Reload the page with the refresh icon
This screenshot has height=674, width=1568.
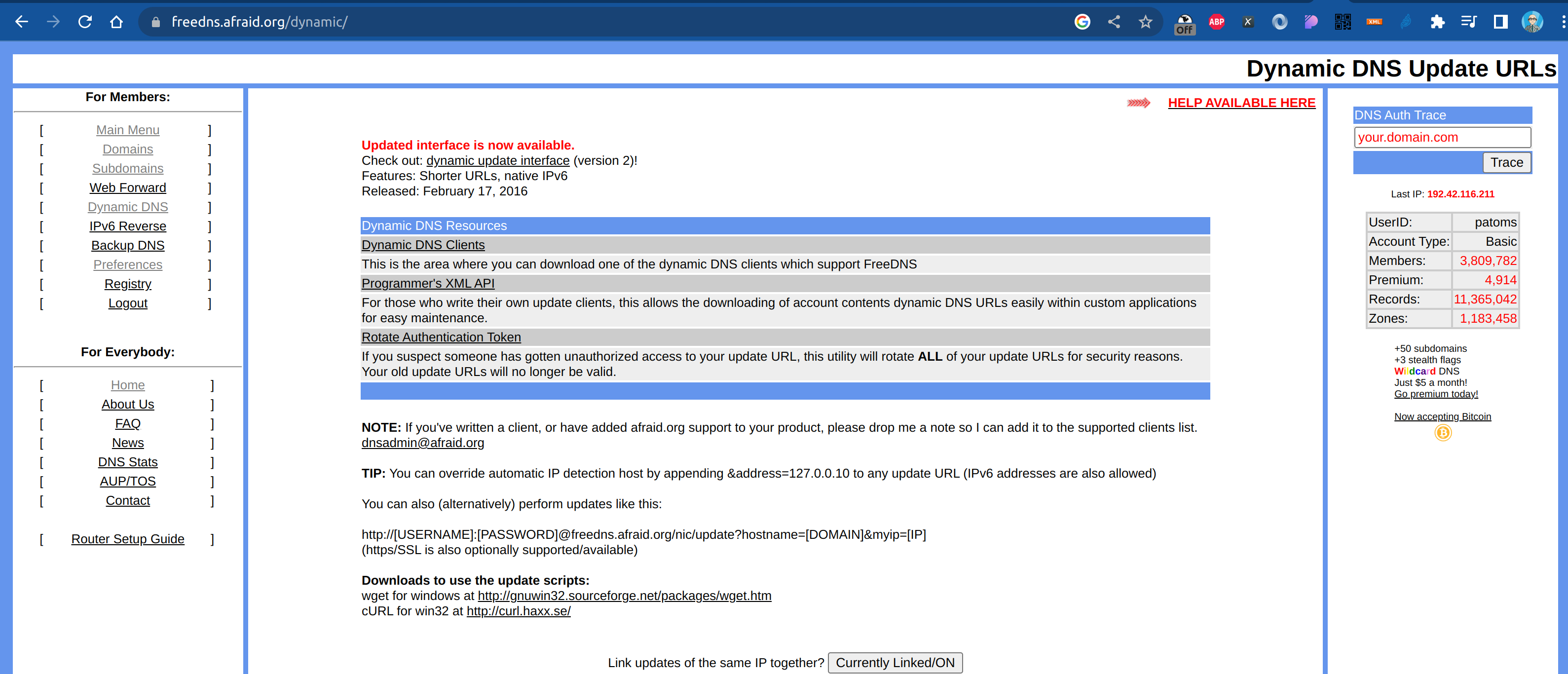pos(85,22)
